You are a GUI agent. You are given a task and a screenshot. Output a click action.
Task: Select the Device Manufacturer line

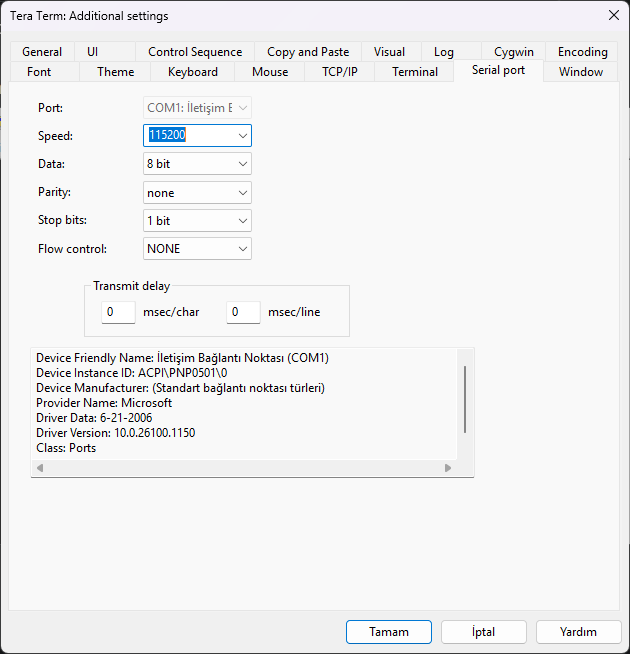[180, 388]
